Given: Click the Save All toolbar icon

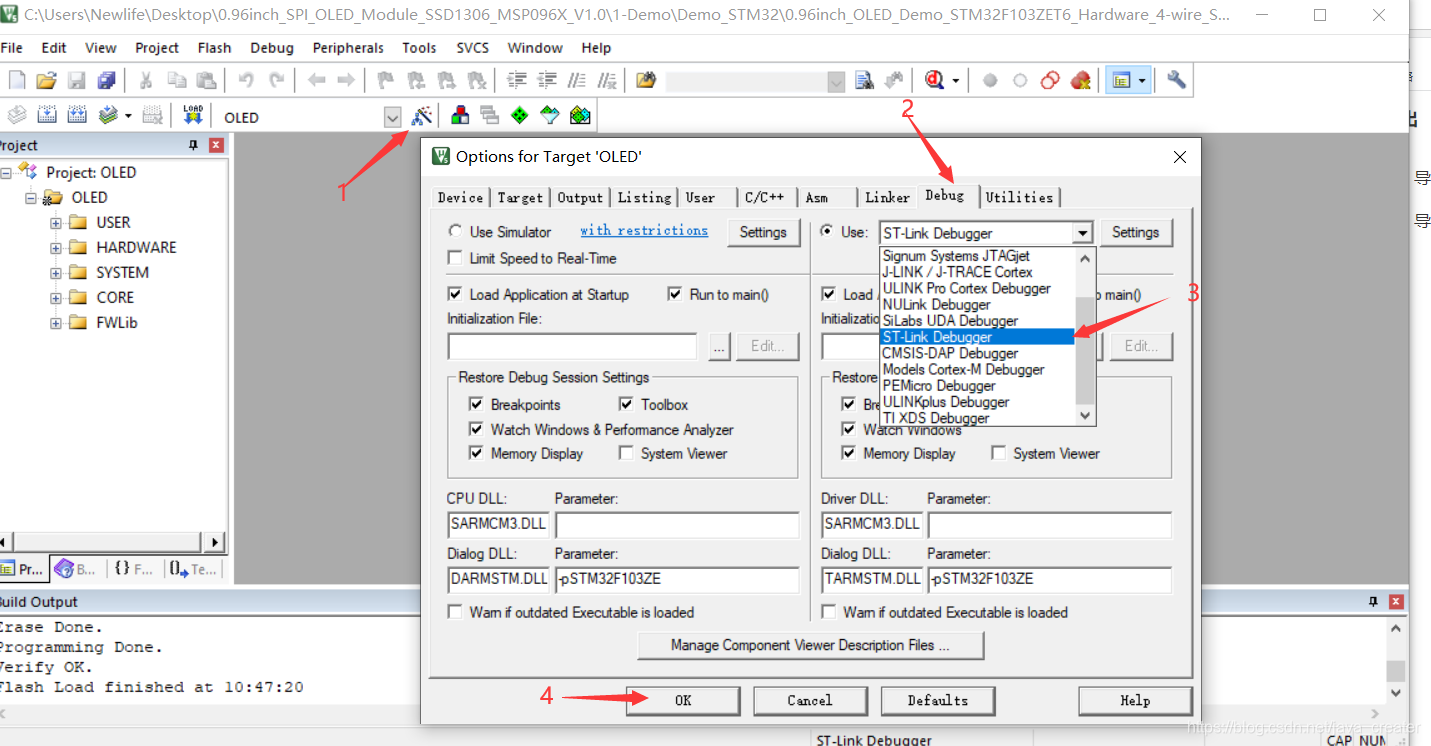Looking at the screenshot, I should click(106, 81).
